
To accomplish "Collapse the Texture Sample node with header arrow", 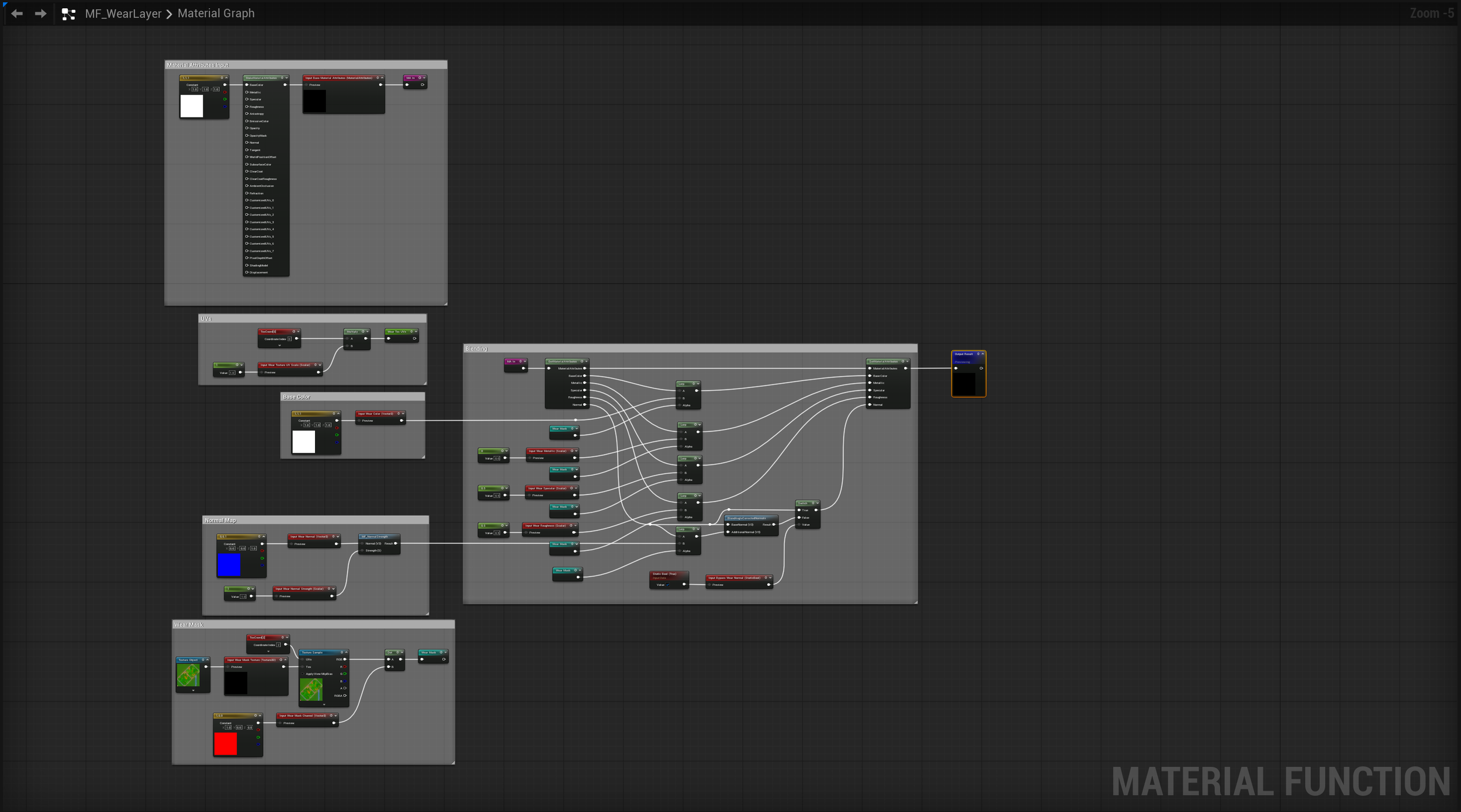I will coord(347,653).
